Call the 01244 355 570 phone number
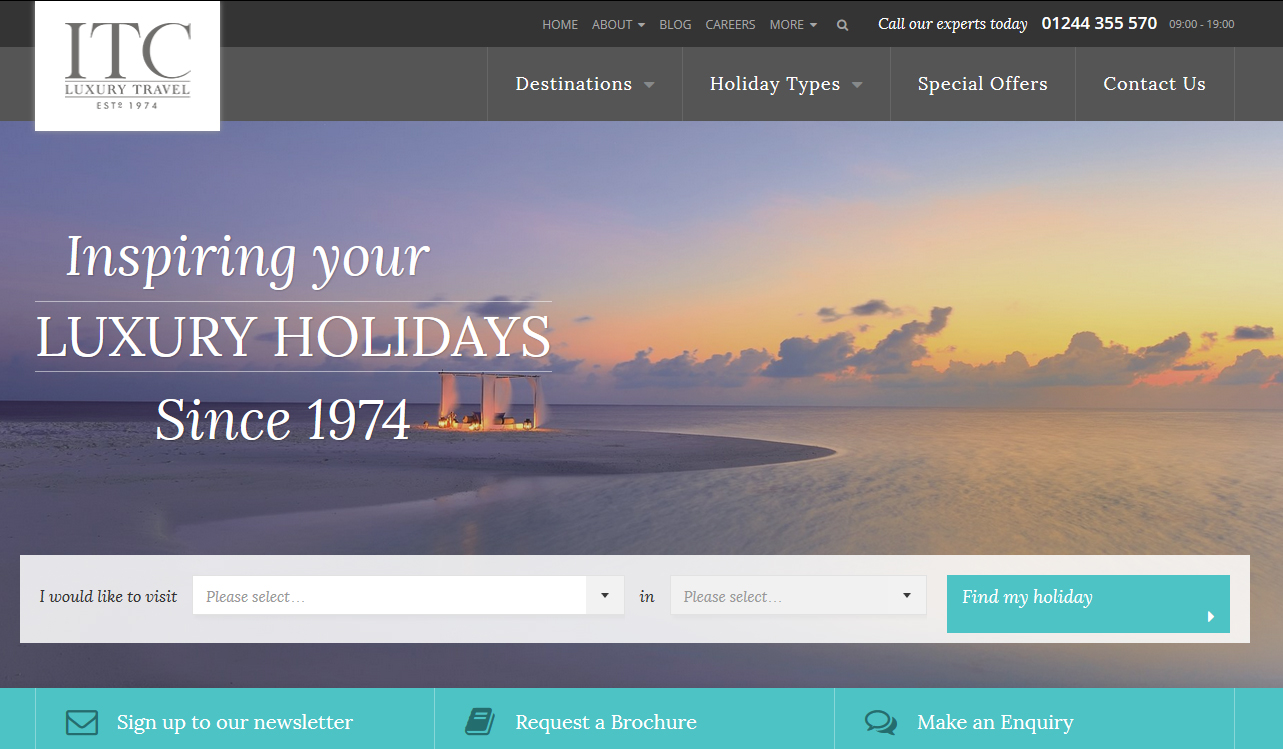 coord(1099,23)
